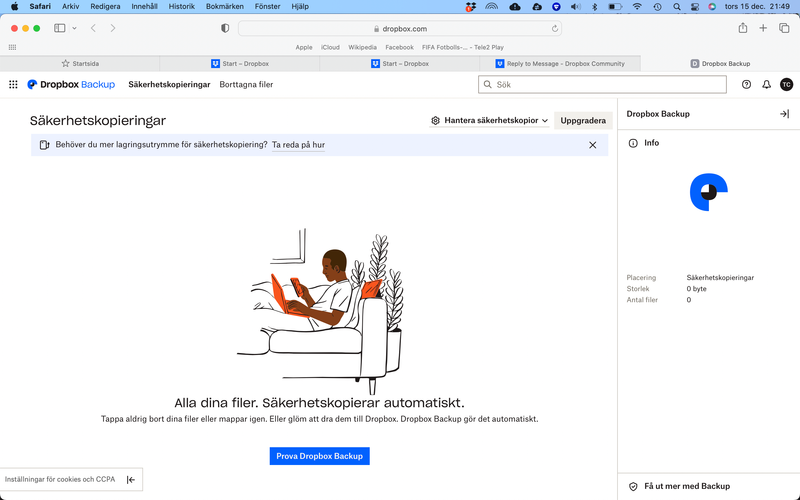Collapse the cookie settings bar arrow

click(131, 480)
